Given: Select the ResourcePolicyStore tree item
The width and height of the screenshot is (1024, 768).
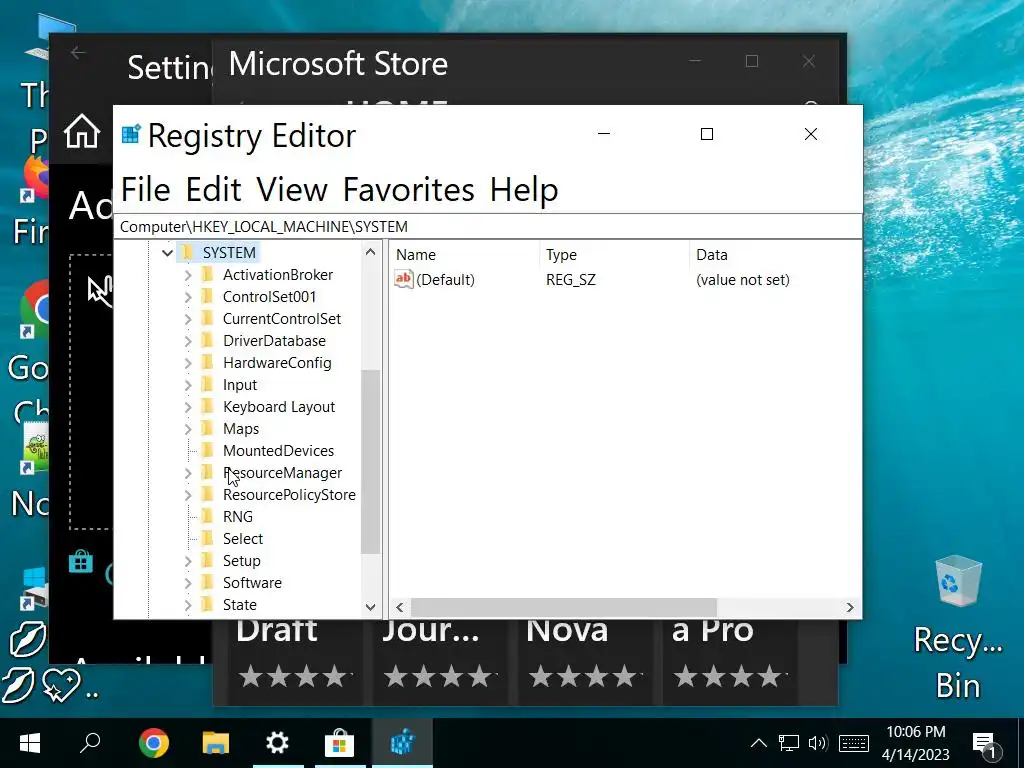Looking at the screenshot, I should click(x=289, y=495).
